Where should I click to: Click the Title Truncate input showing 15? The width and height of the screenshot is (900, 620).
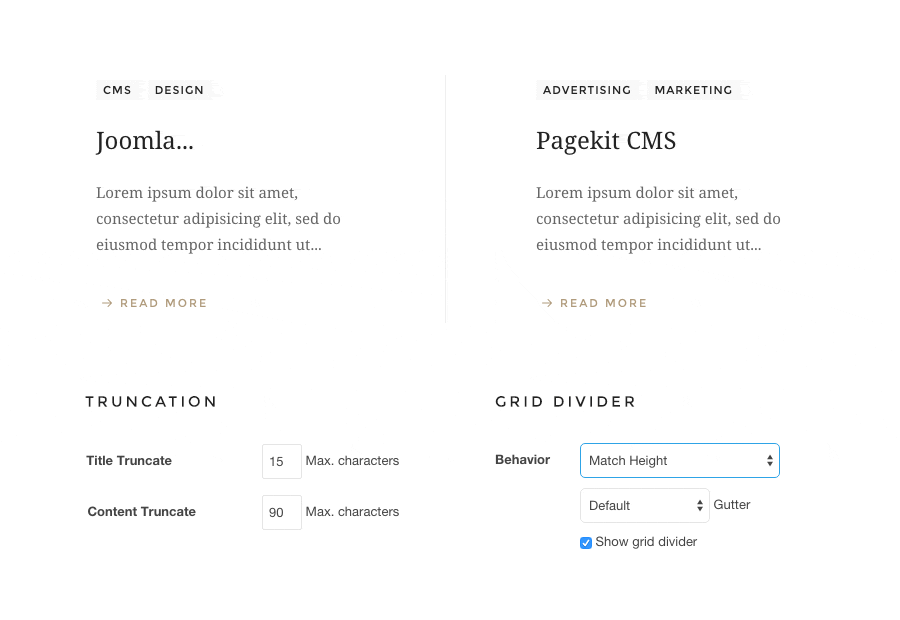click(x=281, y=461)
